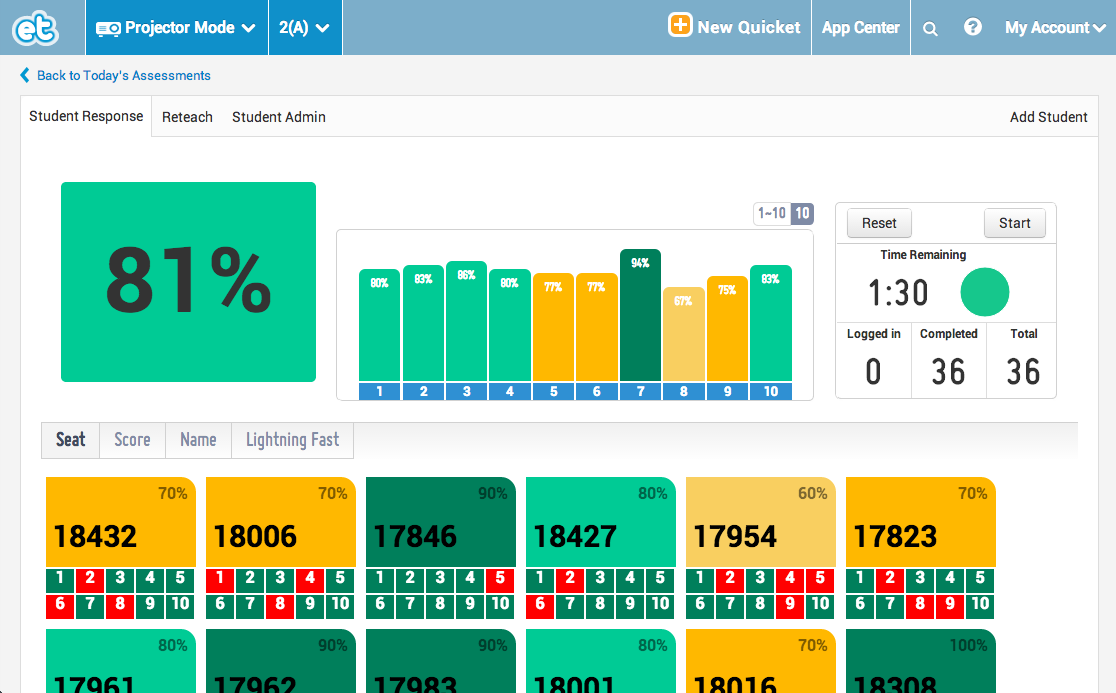This screenshot has height=693, width=1116.
Task: Click red question 9 under student 17954
Action: click(x=790, y=605)
